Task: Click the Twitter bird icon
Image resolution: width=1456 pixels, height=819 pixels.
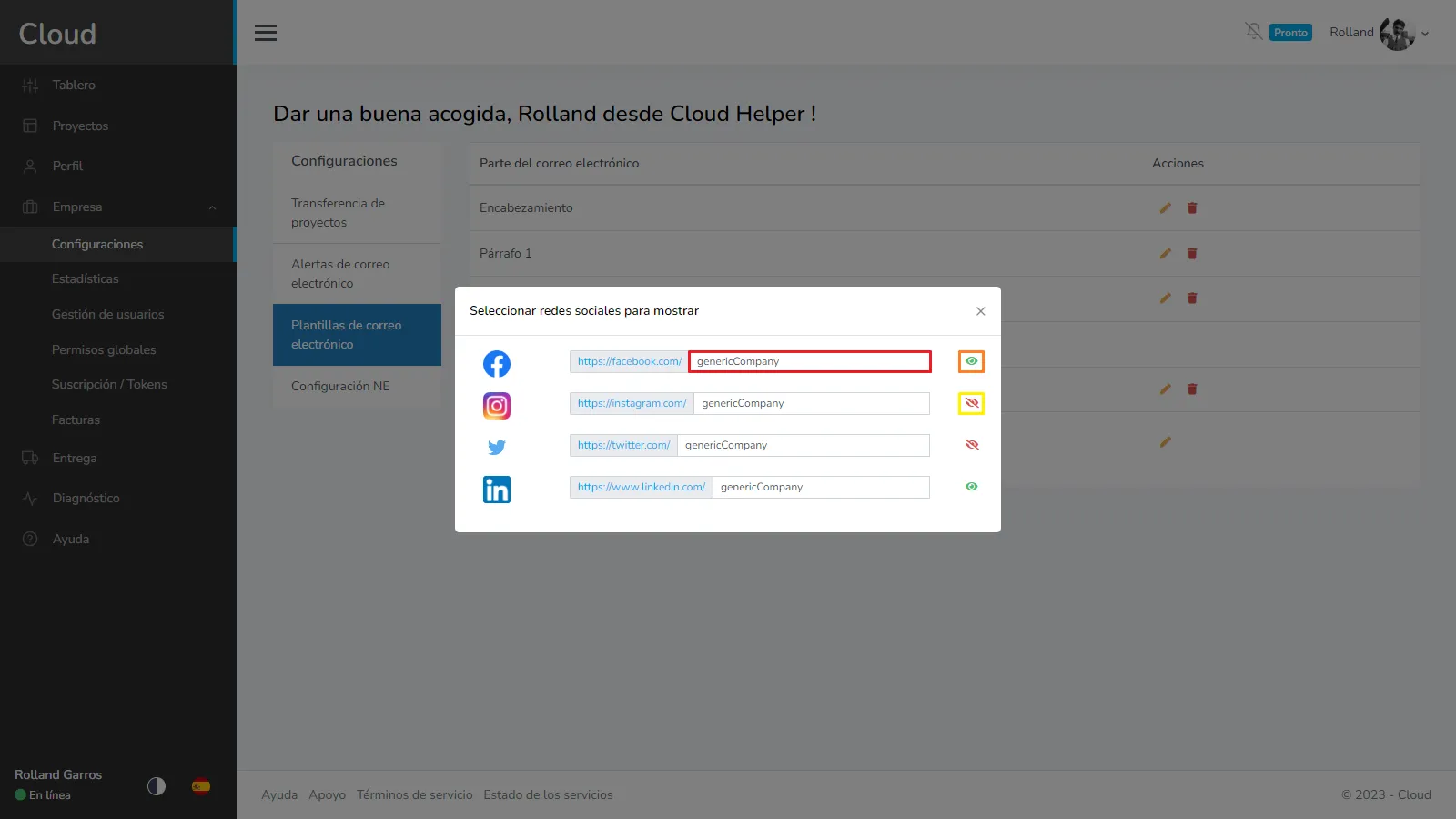Action: (x=497, y=448)
